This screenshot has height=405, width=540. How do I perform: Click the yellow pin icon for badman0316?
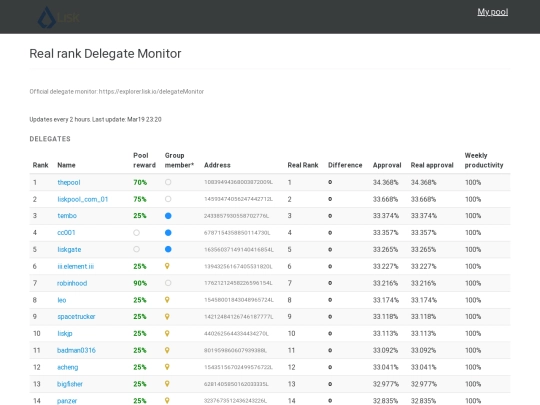click(x=167, y=350)
